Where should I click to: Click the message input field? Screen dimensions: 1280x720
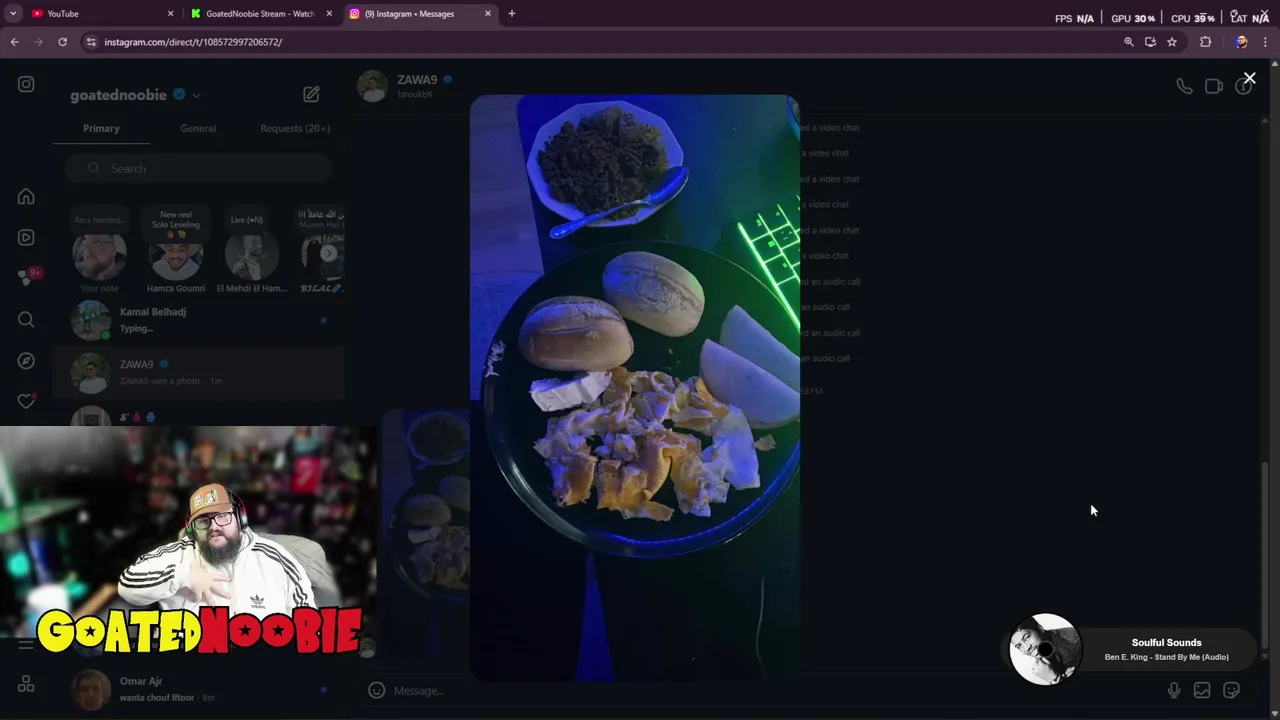click(775, 690)
